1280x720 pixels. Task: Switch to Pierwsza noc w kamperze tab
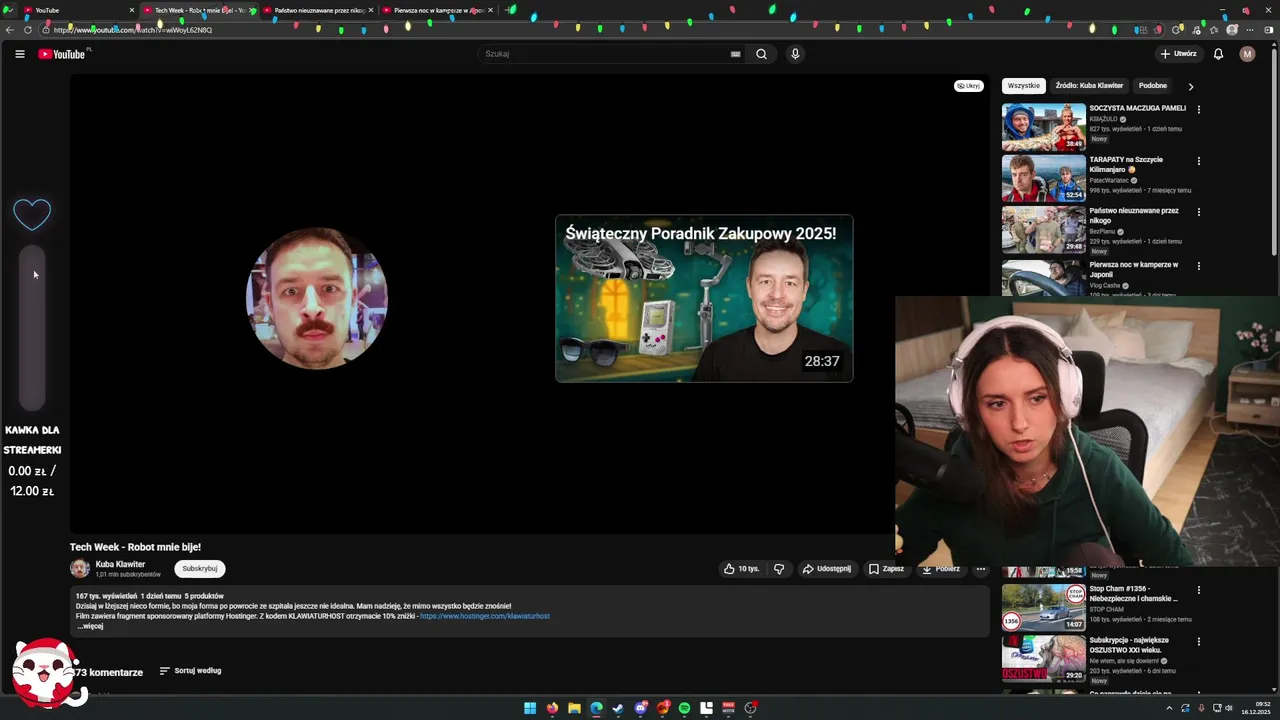(438, 10)
